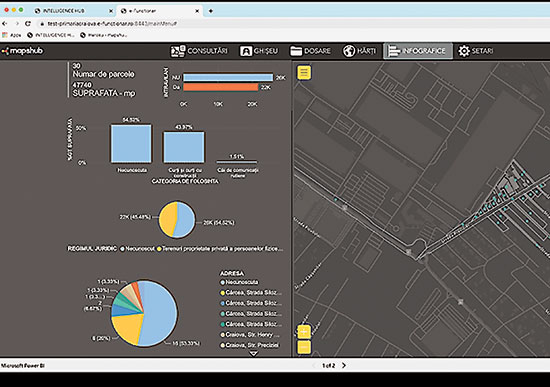Open the DOSARE folder section
The image size is (550, 387).
pyautogui.click(x=310, y=51)
